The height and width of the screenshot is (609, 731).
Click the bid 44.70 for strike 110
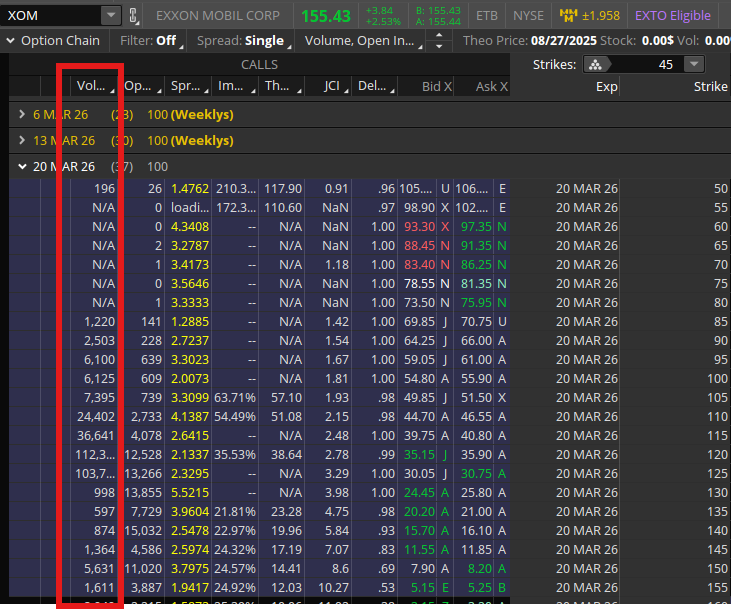tap(419, 417)
